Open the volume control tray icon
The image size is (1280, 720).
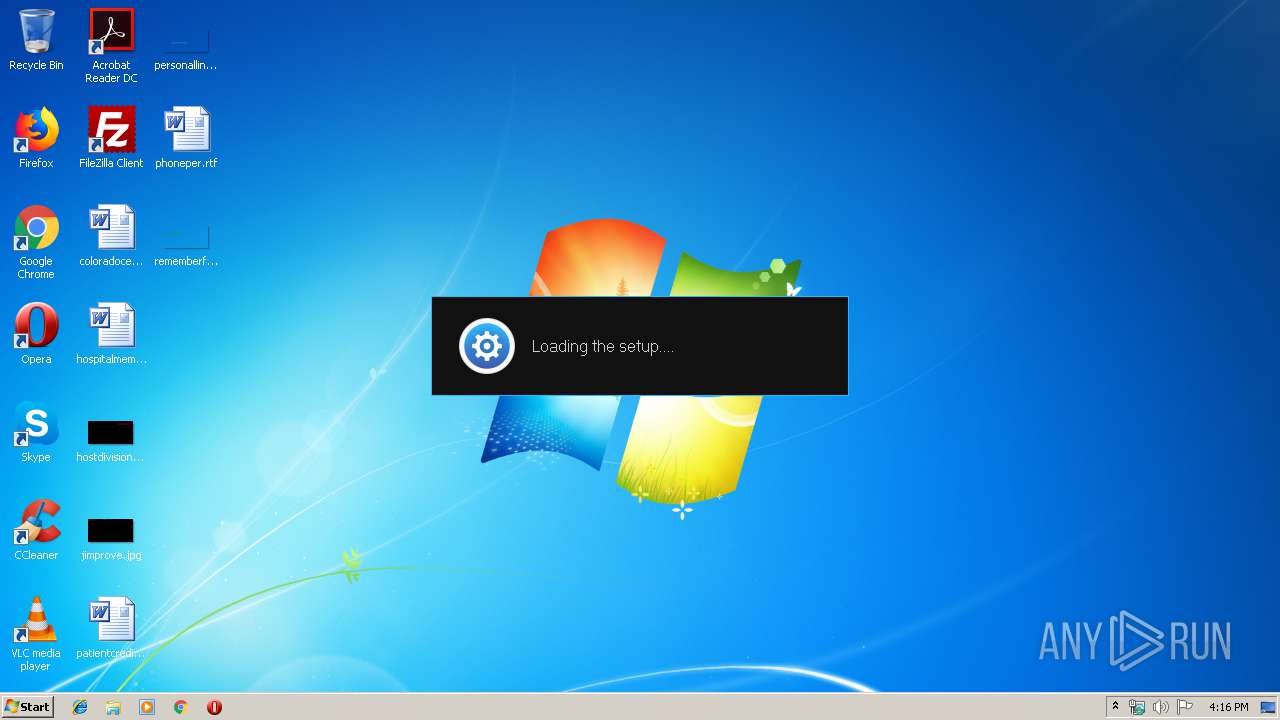pos(1160,707)
